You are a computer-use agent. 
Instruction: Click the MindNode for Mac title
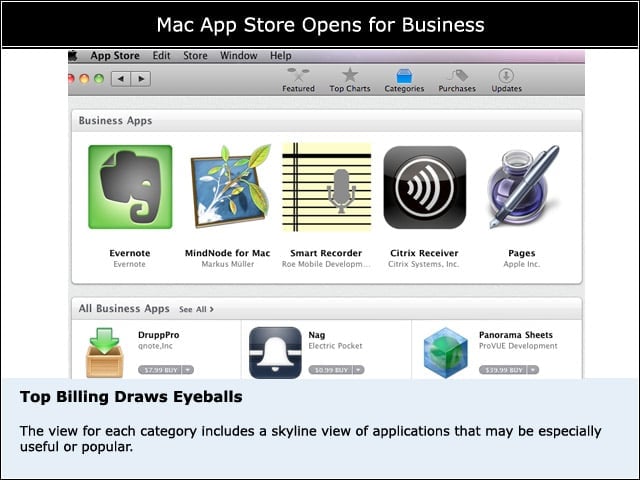228,253
